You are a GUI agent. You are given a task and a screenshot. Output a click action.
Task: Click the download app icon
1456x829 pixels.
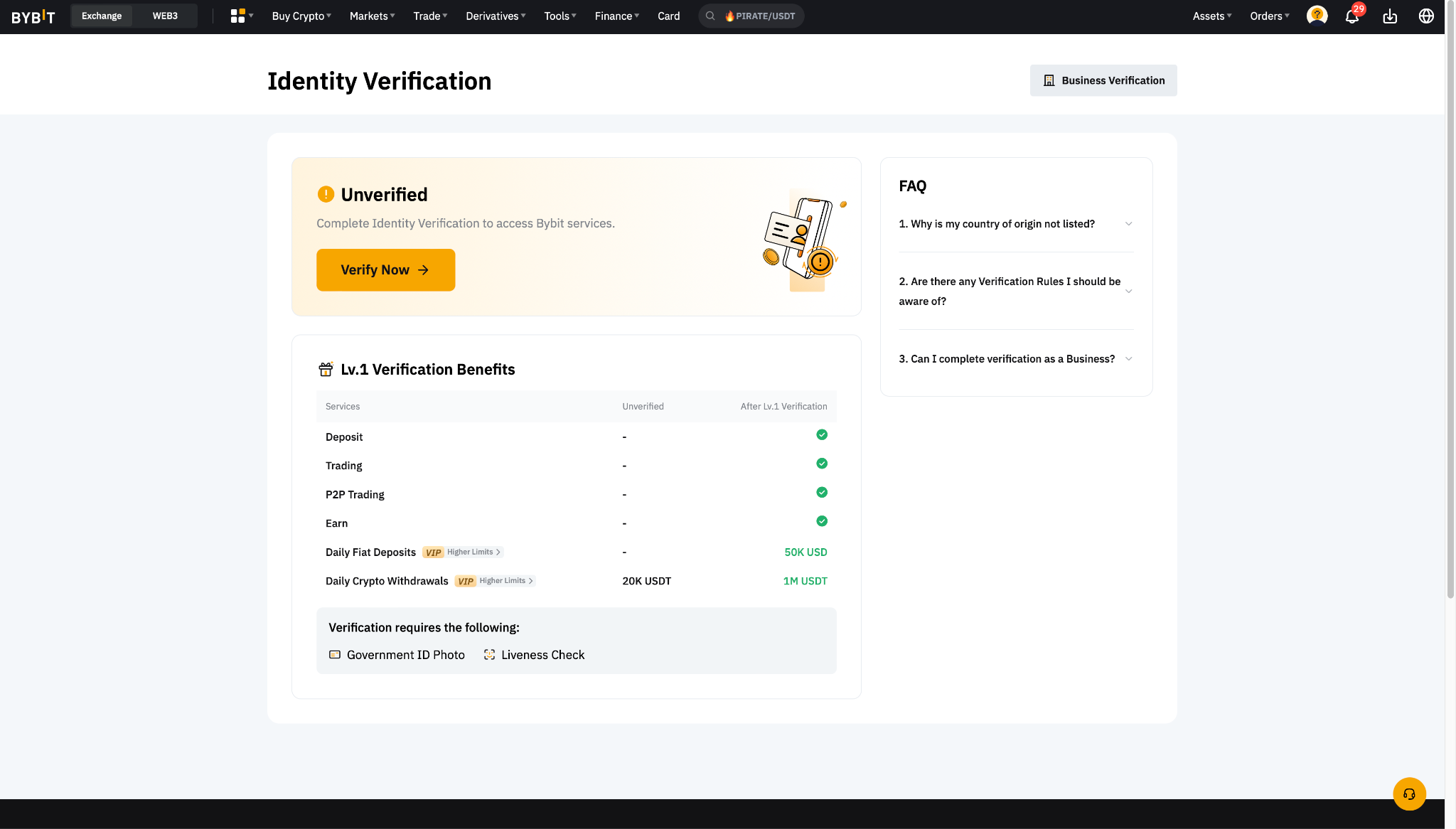coord(1390,16)
